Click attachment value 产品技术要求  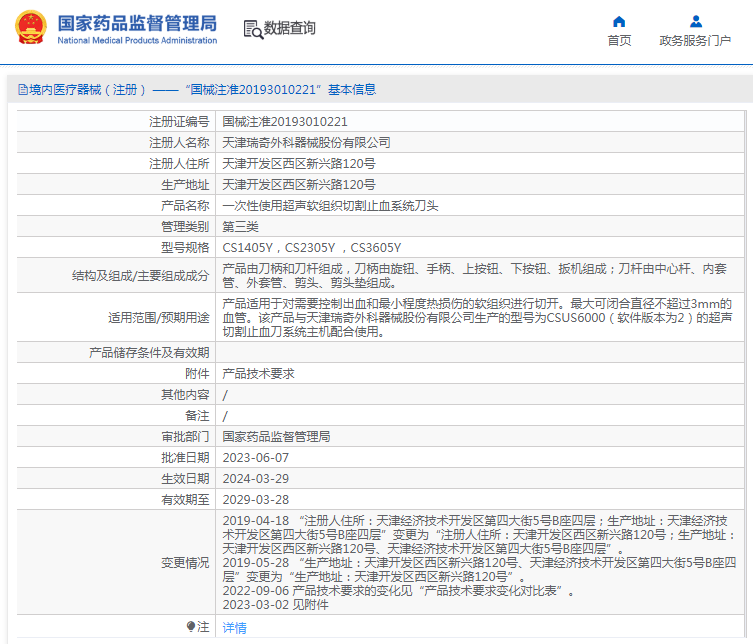click(258, 374)
